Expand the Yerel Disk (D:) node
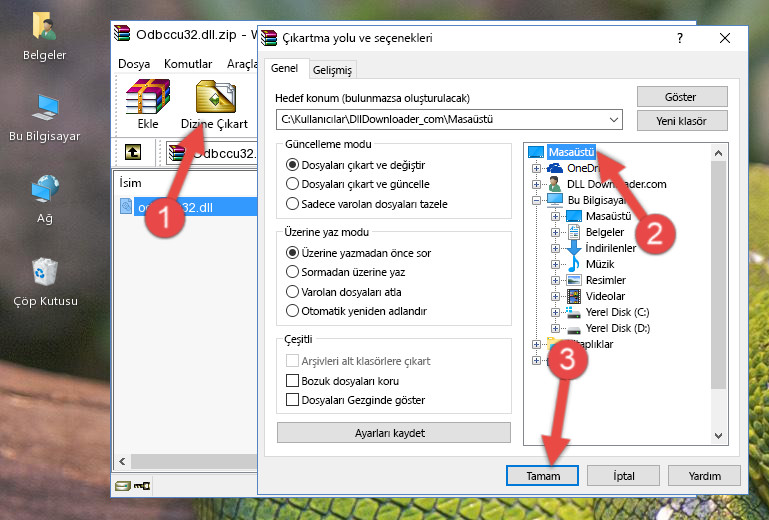This screenshot has width=769, height=520. click(555, 329)
